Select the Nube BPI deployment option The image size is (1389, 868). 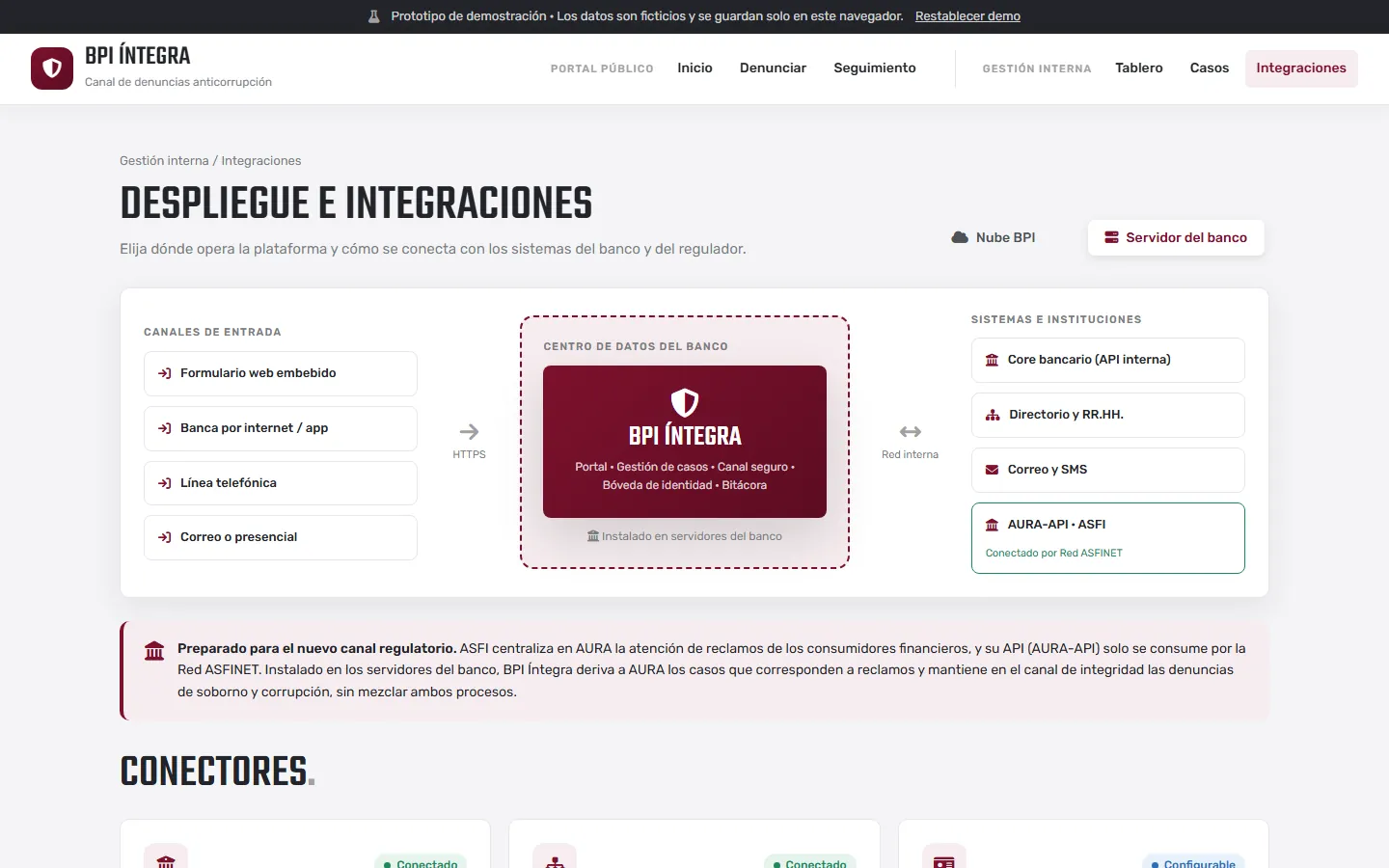pos(994,237)
